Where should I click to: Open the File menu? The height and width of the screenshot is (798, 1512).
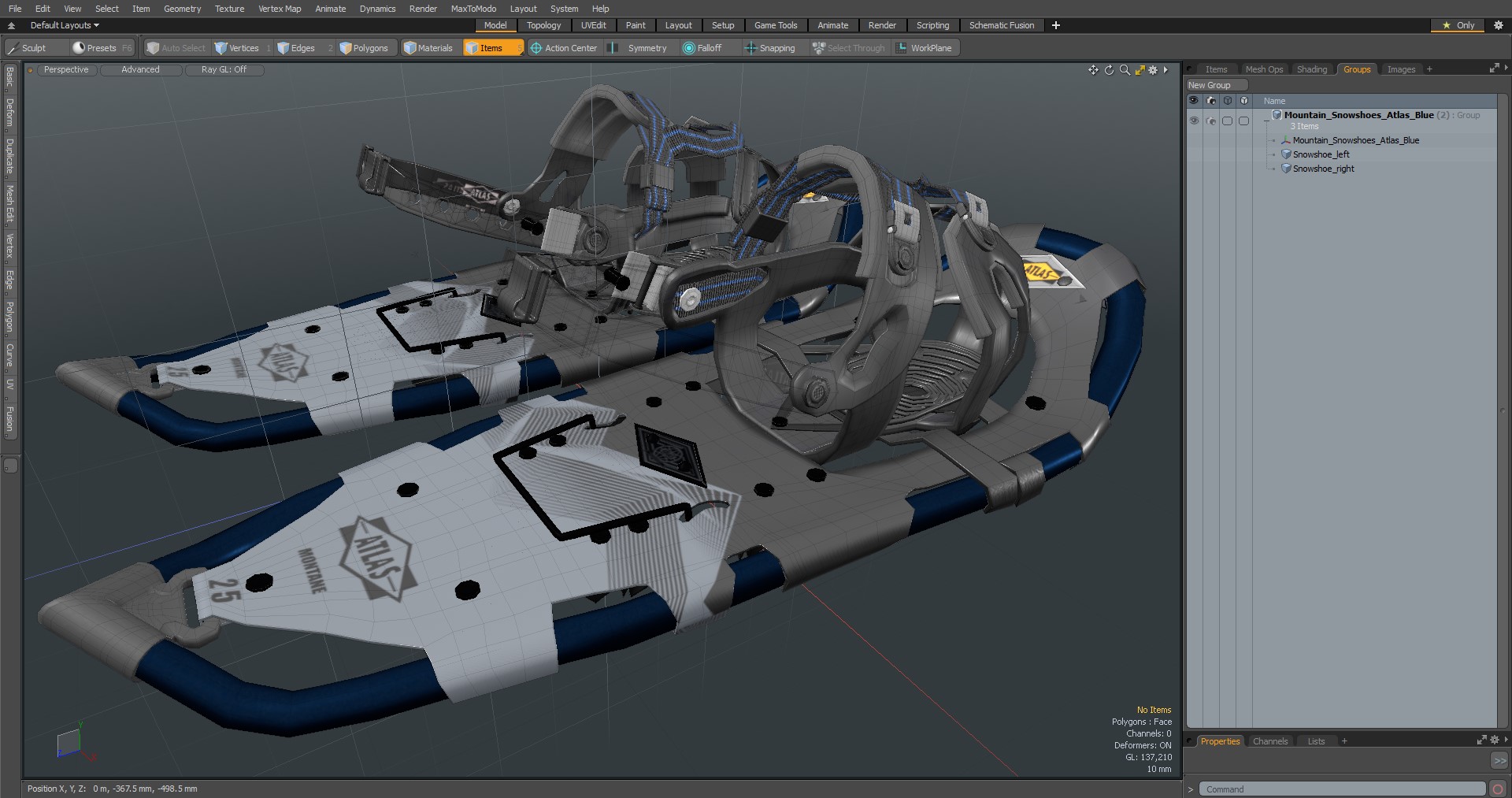pyautogui.click(x=15, y=9)
